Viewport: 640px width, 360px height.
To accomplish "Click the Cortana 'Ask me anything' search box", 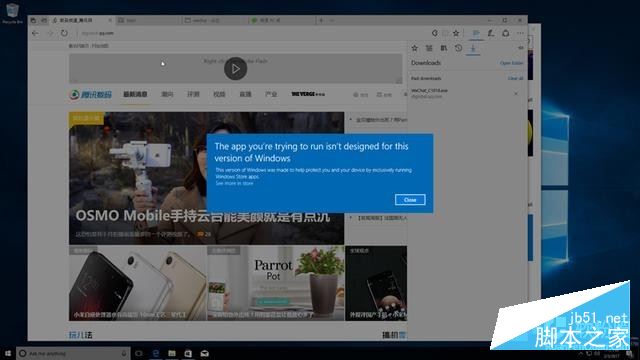I will pyautogui.click(x=73, y=353).
